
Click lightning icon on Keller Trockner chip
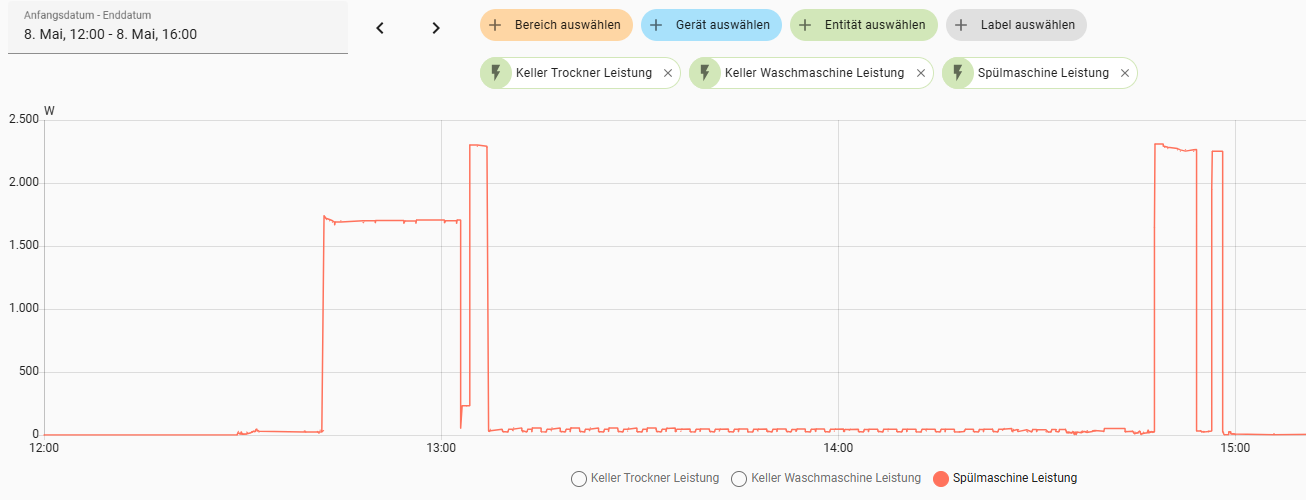coord(495,73)
